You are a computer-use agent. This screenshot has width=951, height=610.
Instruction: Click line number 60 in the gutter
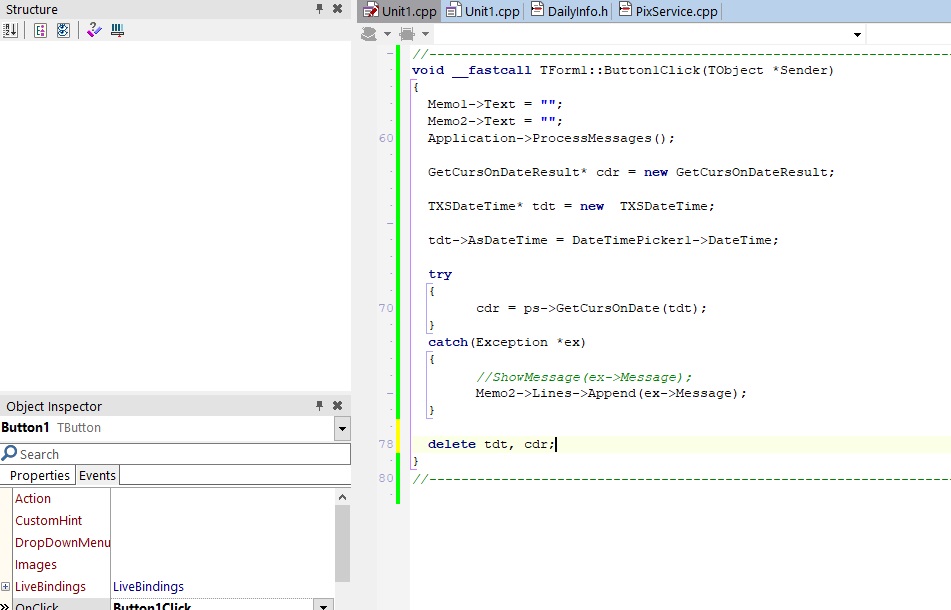386,138
